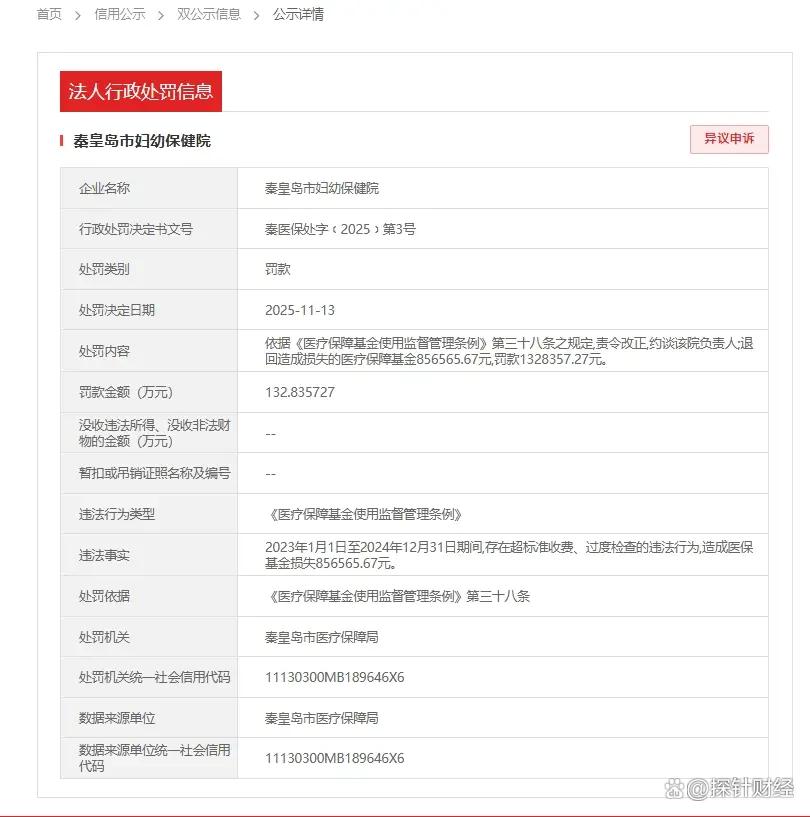Go to 双公示信息 in the breadcrumb
This screenshot has width=810, height=817.
click(x=209, y=14)
